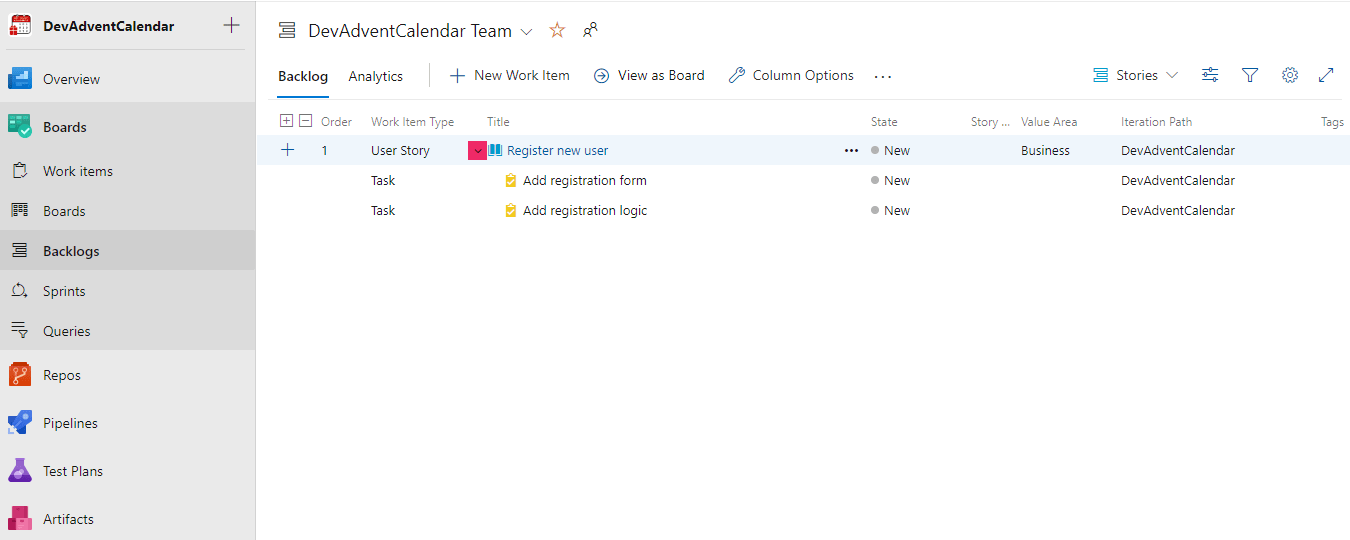Image resolution: width=1350 pixels, height=540 pixels.
Task: Collapse the Register new user story
Action: [477, 151]
